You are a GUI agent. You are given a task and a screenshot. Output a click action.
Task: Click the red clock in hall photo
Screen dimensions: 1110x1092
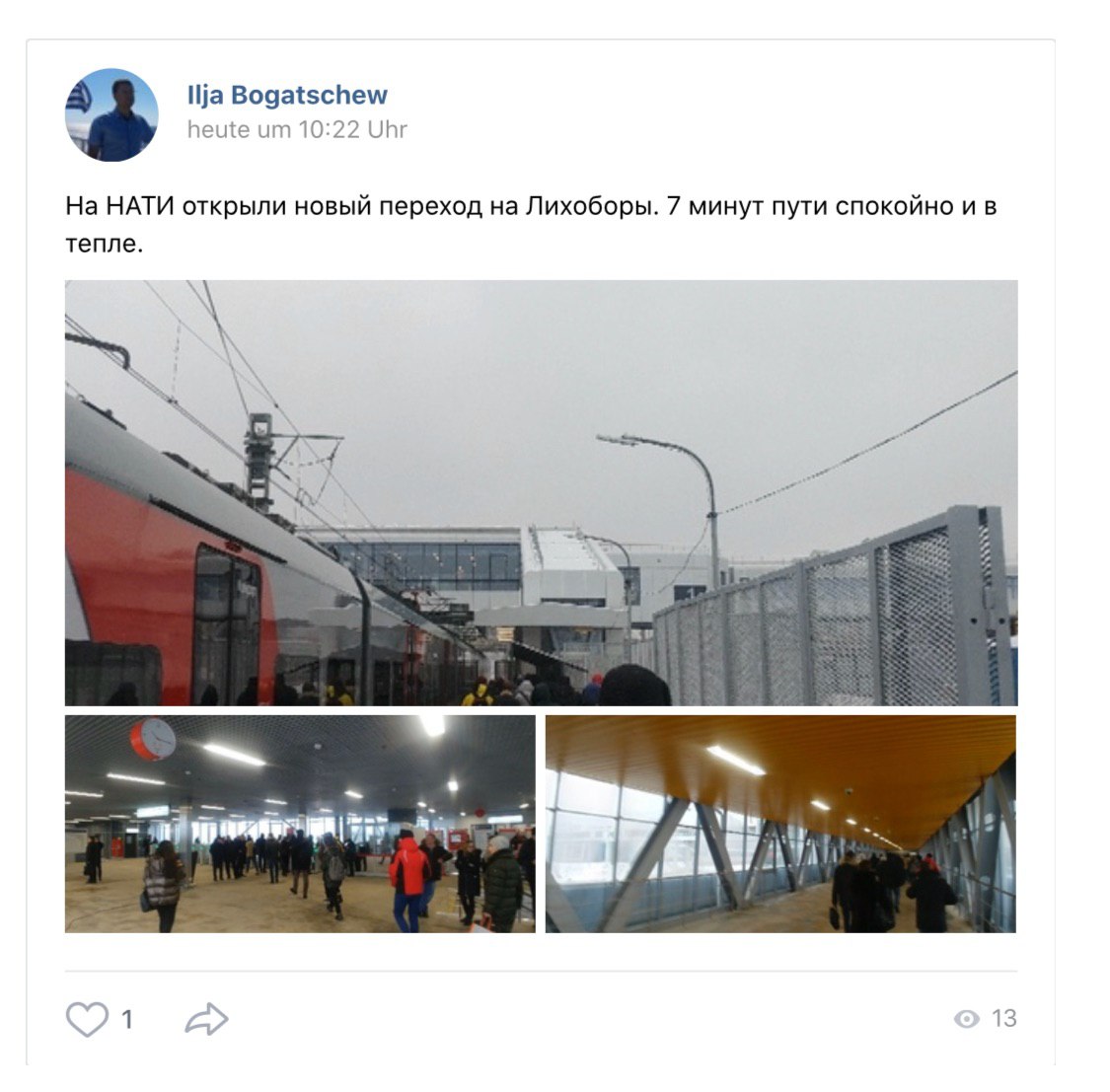tap(152, 739)
